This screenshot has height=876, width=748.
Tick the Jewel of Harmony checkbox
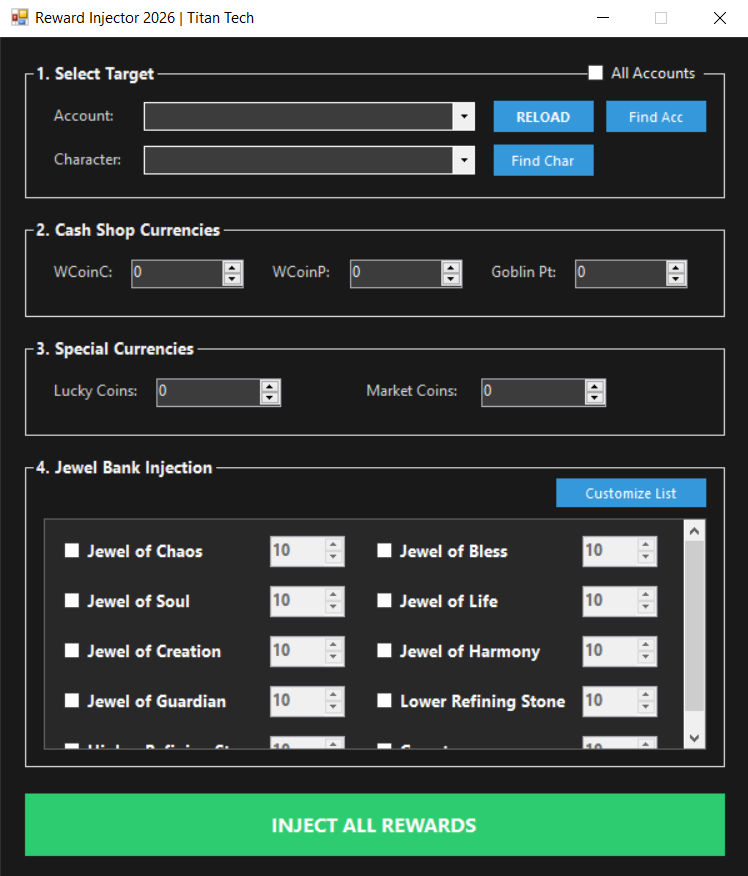pos(384,651)
